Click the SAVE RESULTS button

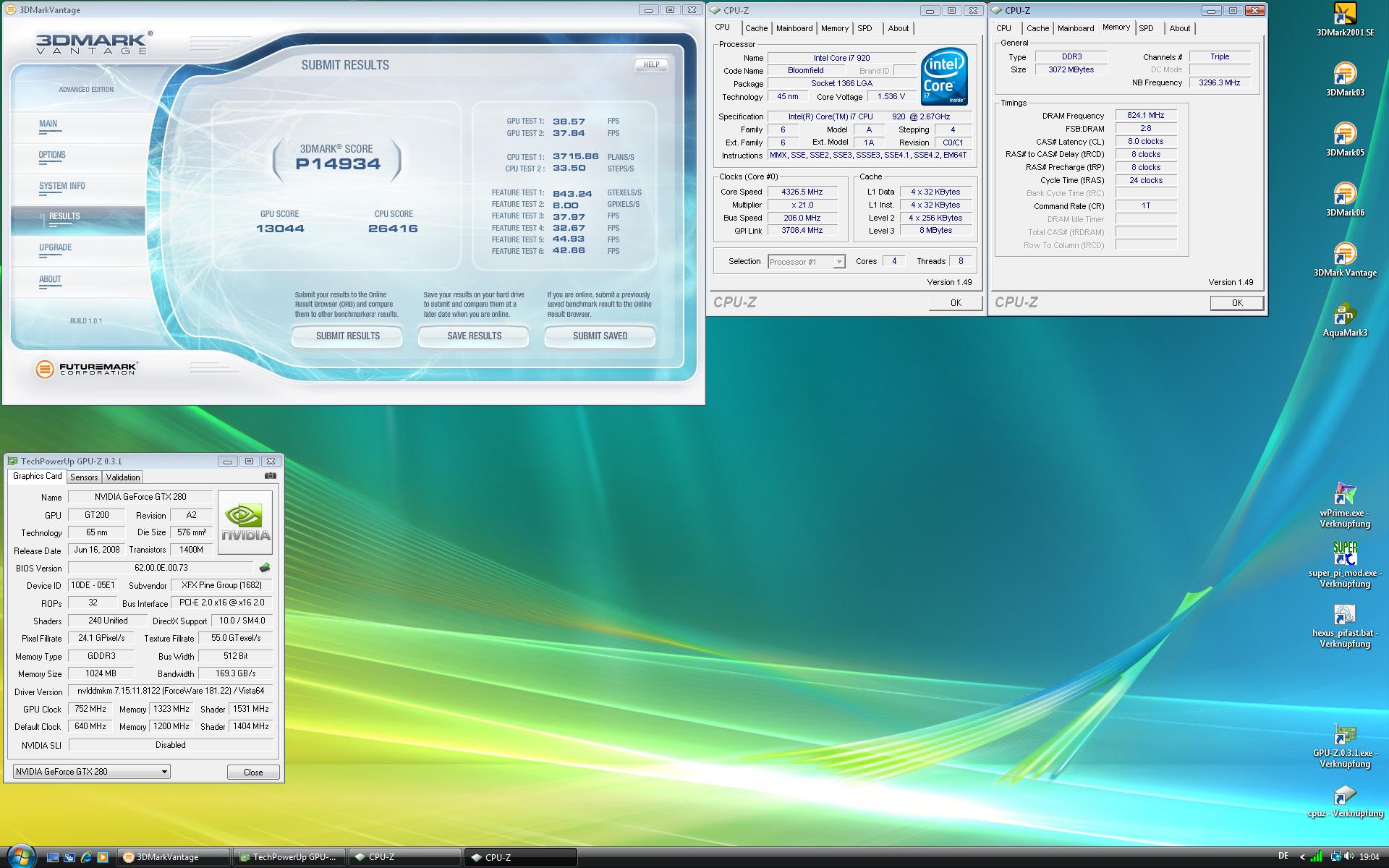[474, 336]
